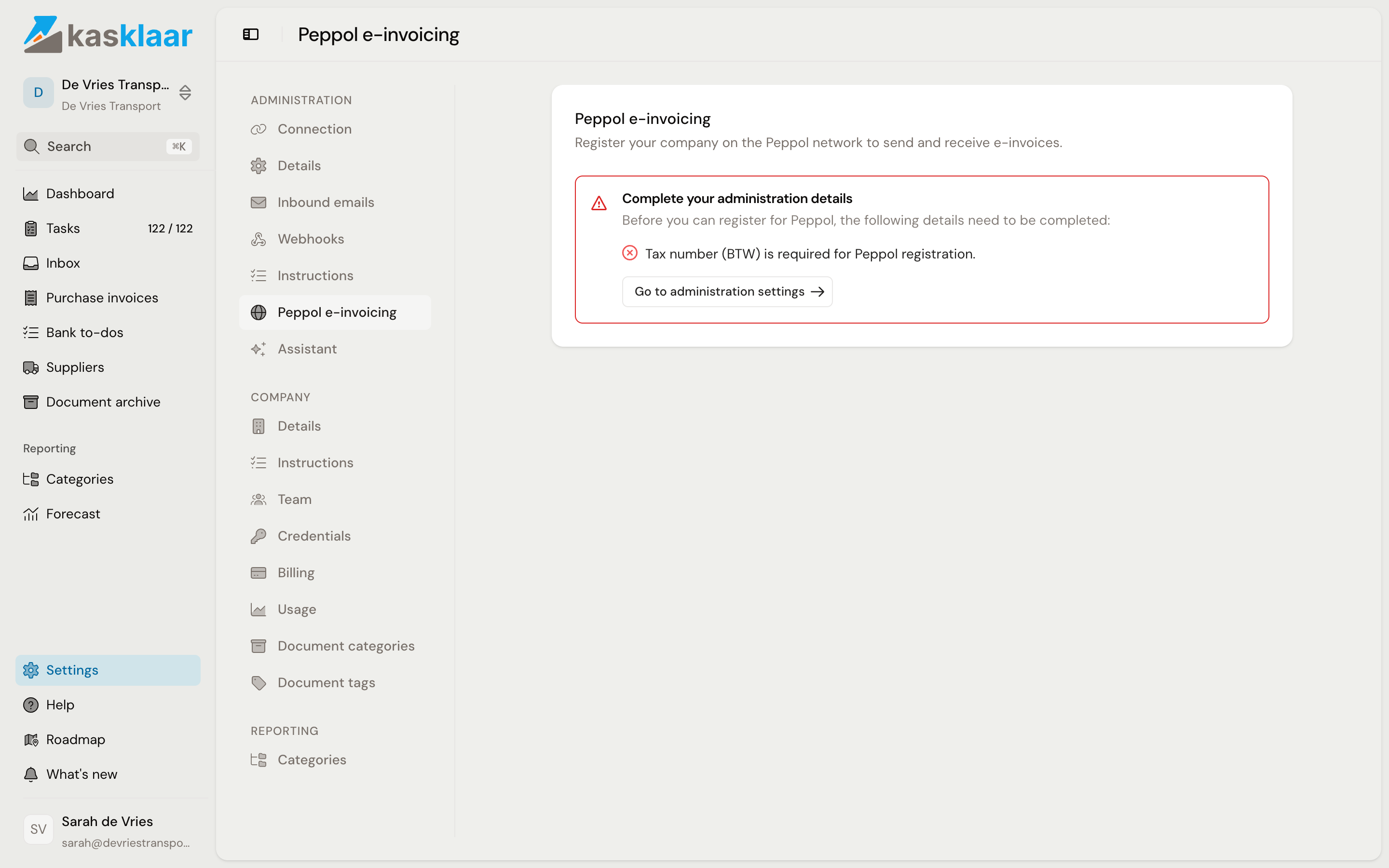
Task: Open Company Instructions
Action: (335, 463)
